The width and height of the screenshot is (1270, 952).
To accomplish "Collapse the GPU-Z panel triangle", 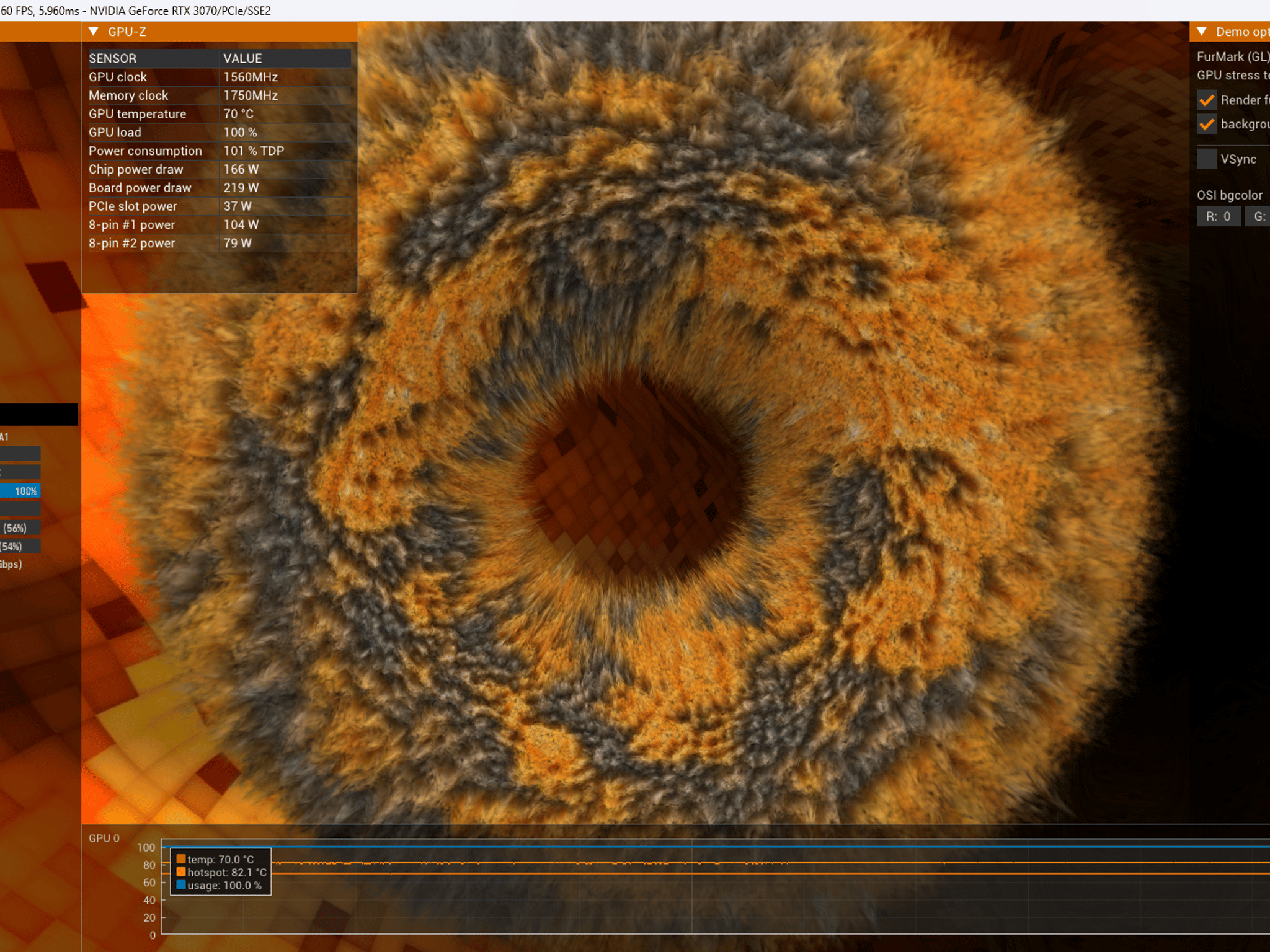I will [x=94, y=32].
